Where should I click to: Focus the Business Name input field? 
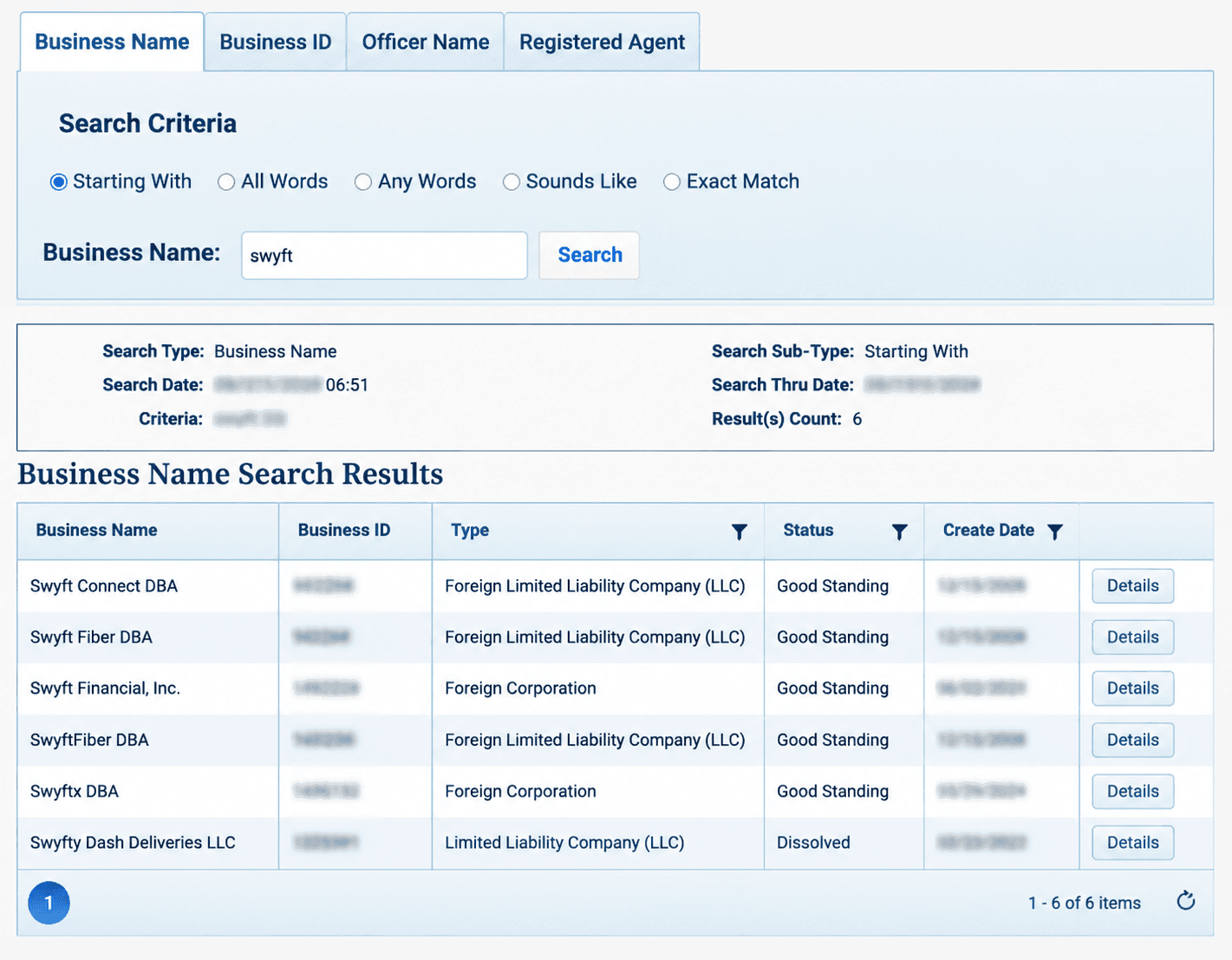[384, 255]
